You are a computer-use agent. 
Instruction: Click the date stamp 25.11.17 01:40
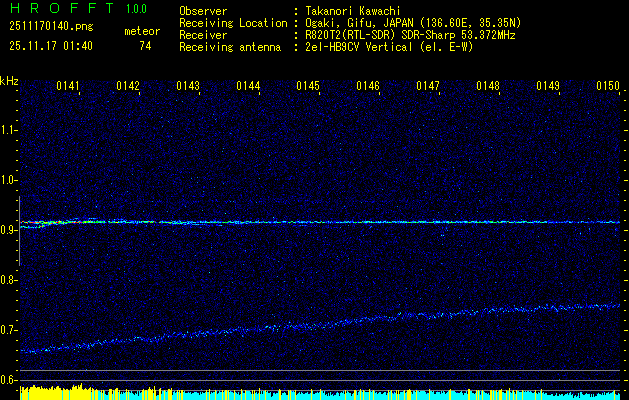[x=50, y=46]
